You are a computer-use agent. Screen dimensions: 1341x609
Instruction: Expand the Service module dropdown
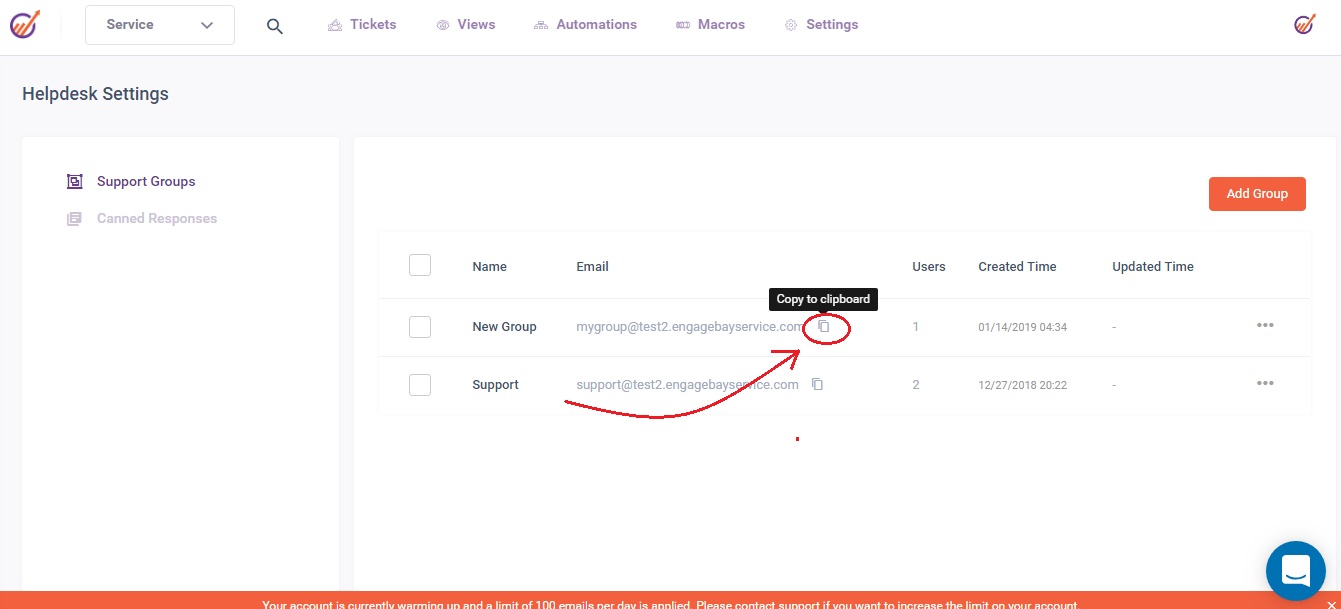[160, 25]
